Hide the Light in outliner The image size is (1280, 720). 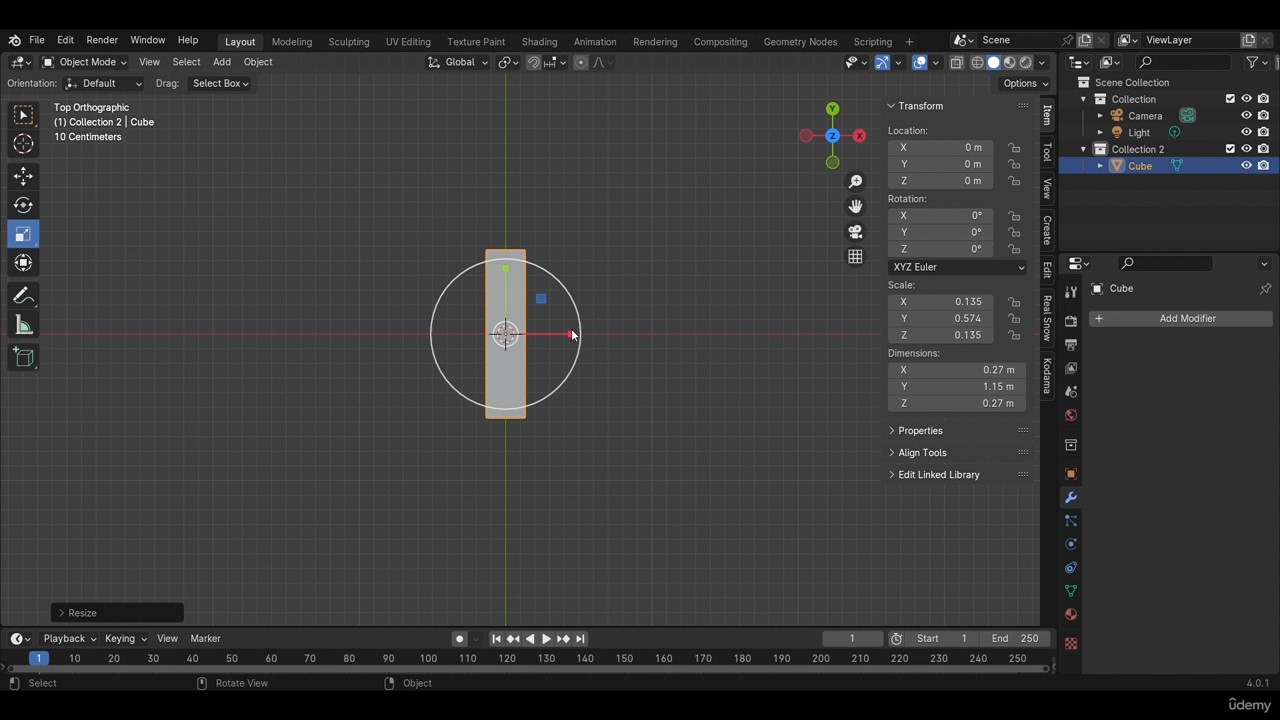point(1246,132)
